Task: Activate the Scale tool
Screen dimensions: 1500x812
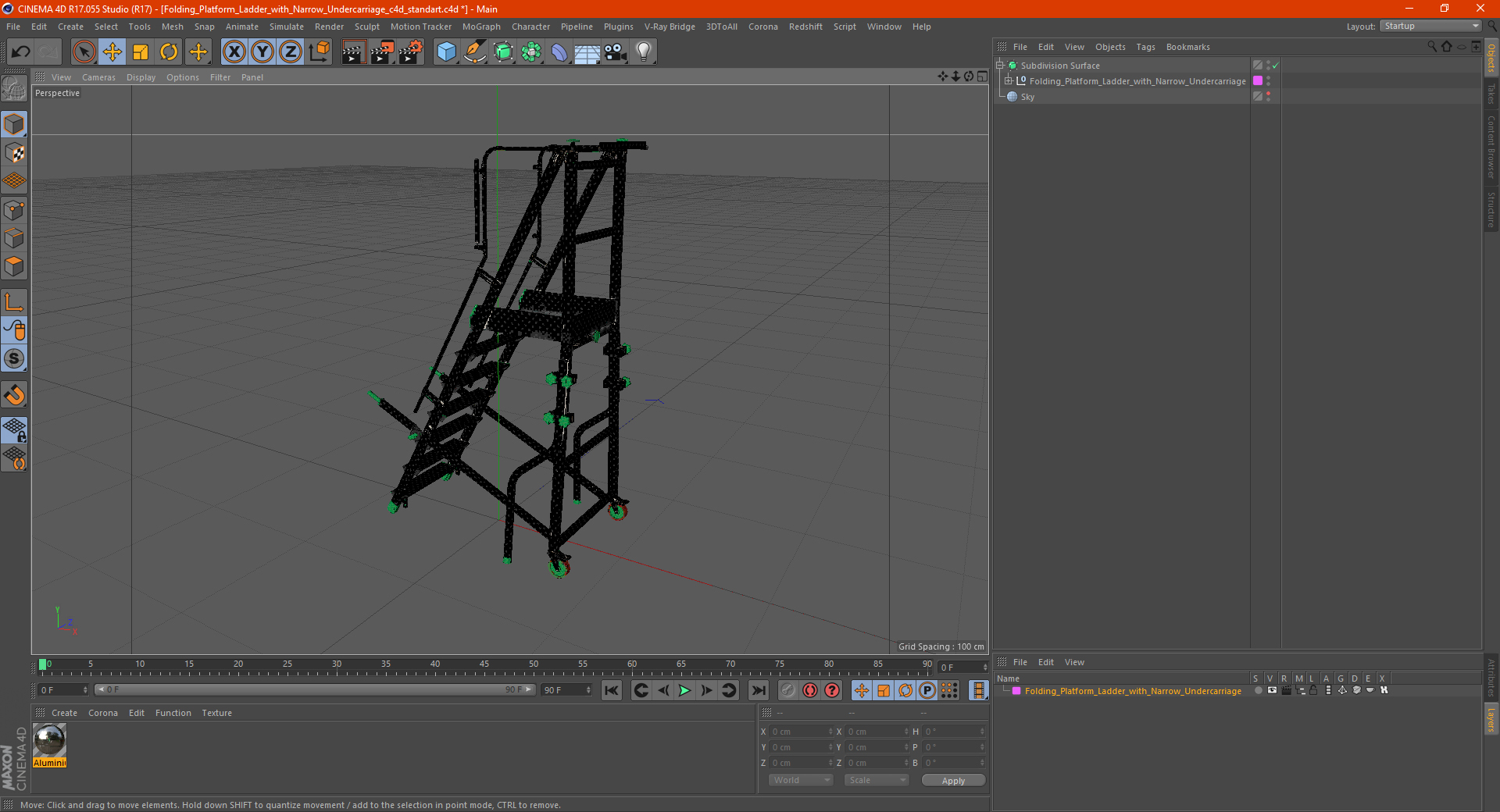Action: tap(141, 52)
